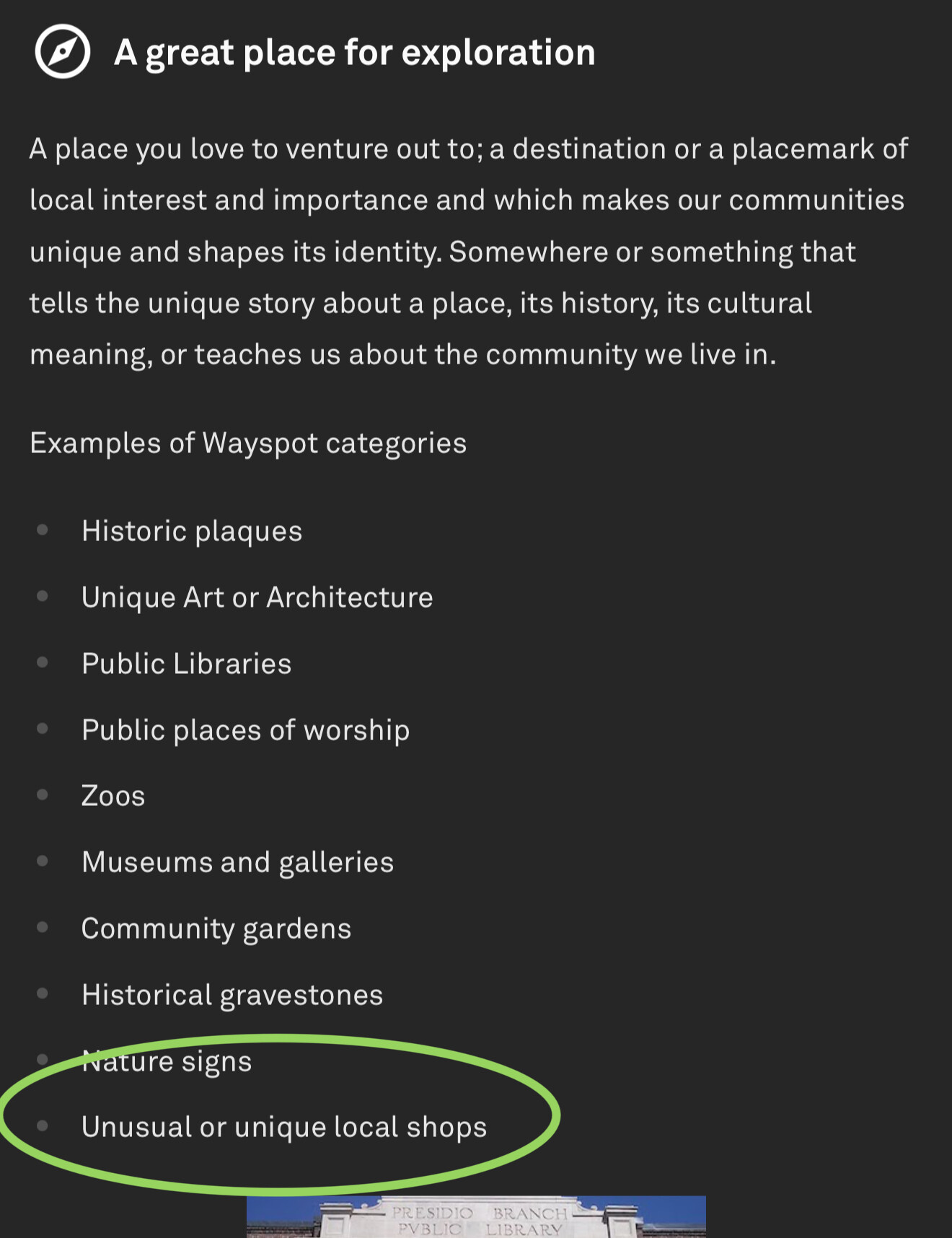Screen dimensions: 952x1238
Task: Click the bullet beside 'Historic plaques'
Action: point(43,530)
